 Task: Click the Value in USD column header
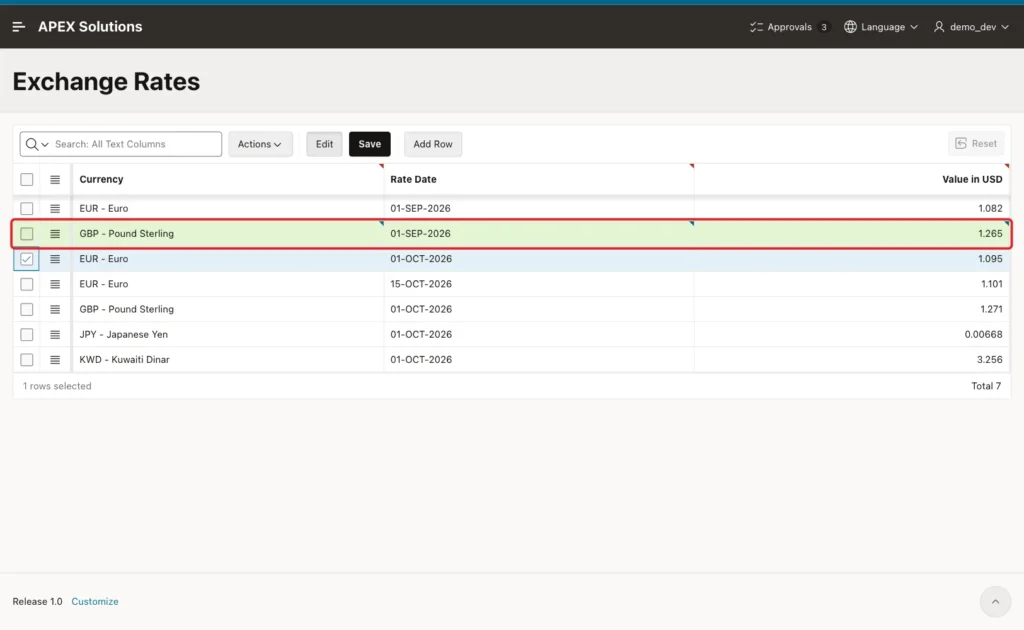tap(852, 180)
